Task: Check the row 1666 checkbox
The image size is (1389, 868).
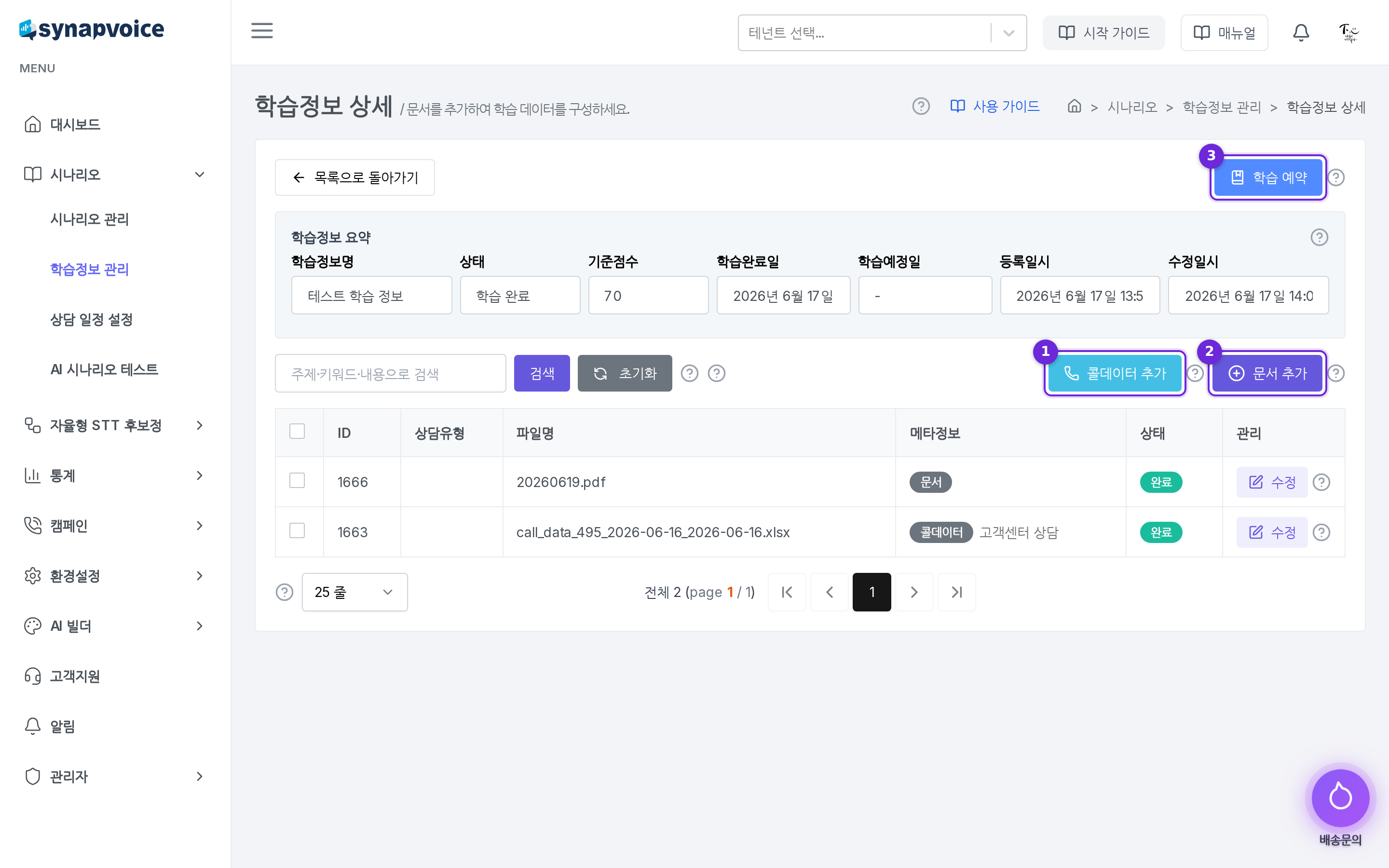Action: tap(297, 480)
